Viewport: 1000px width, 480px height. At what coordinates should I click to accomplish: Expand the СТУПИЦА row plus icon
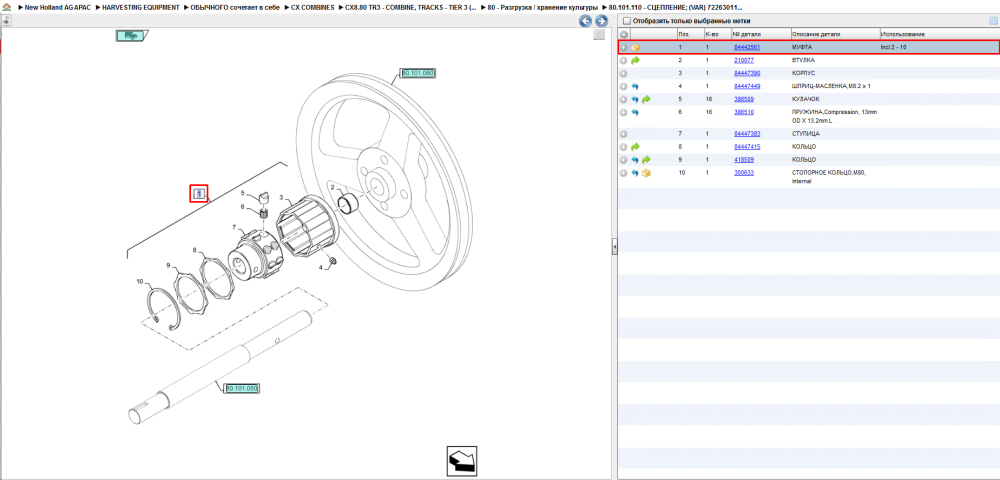(x=624, y=134)
